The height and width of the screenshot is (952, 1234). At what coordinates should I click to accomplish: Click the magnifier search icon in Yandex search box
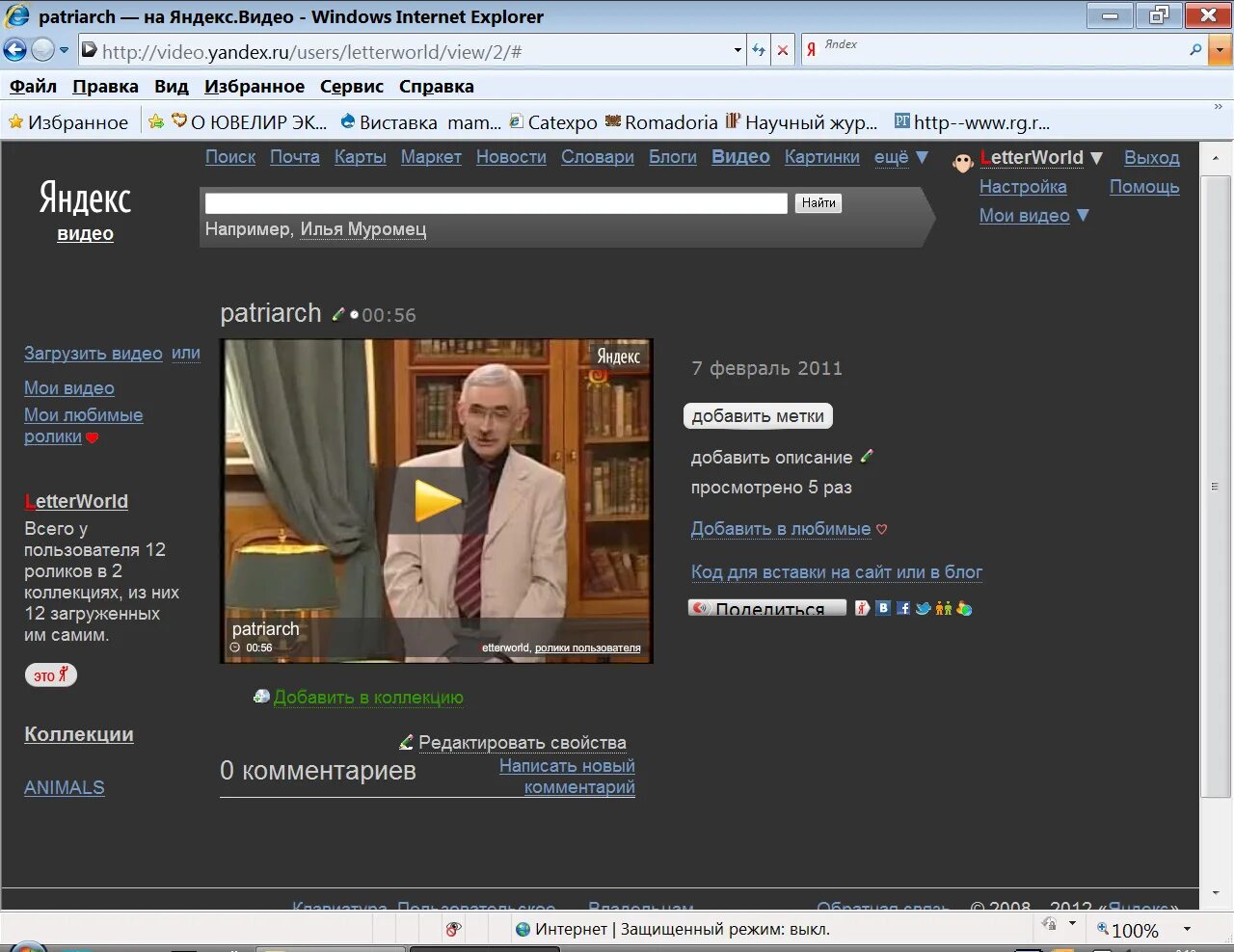pos(1196,50)
